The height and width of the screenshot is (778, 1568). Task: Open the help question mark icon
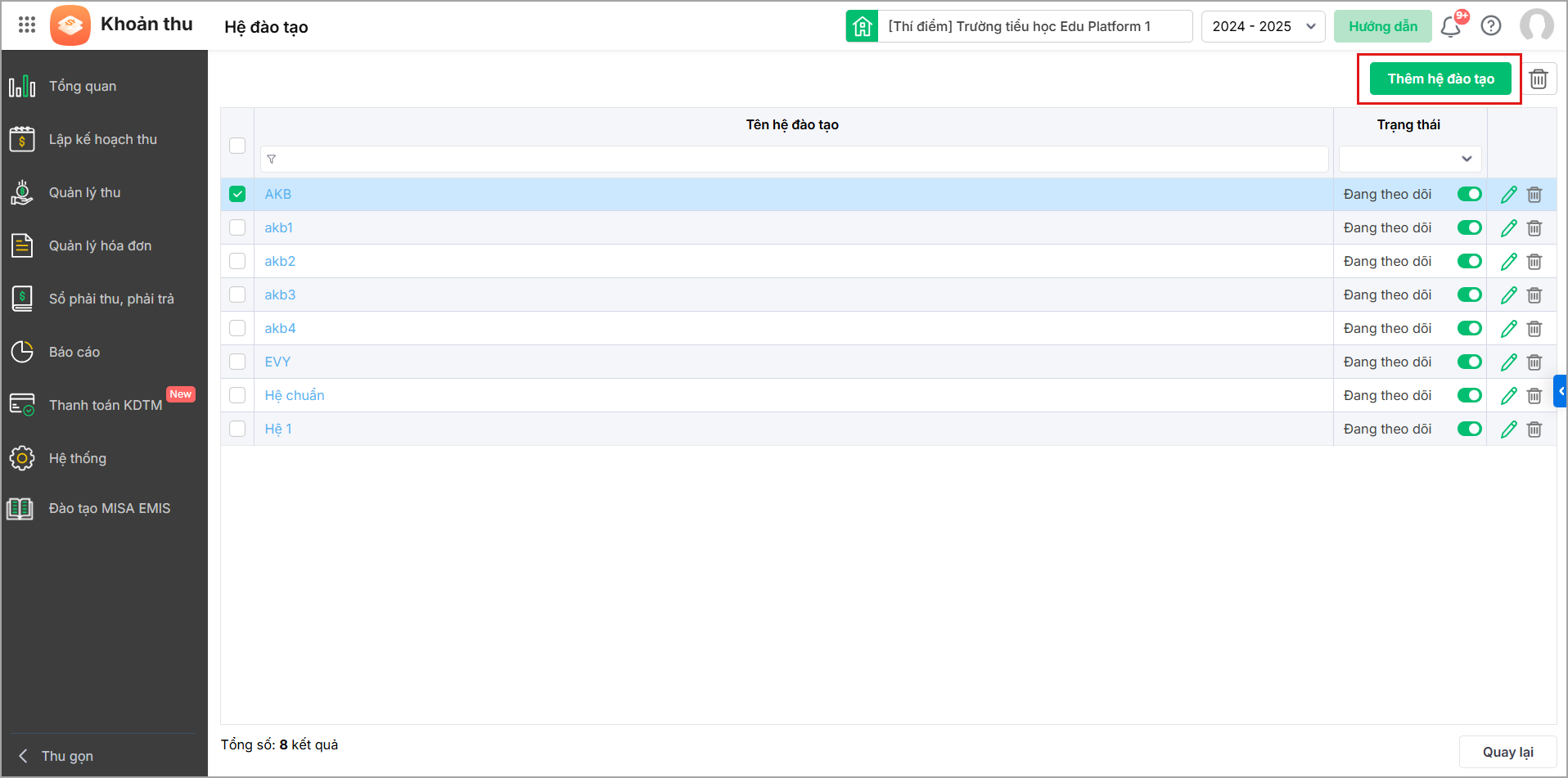pyautogui.click(x=1491, y=26)
